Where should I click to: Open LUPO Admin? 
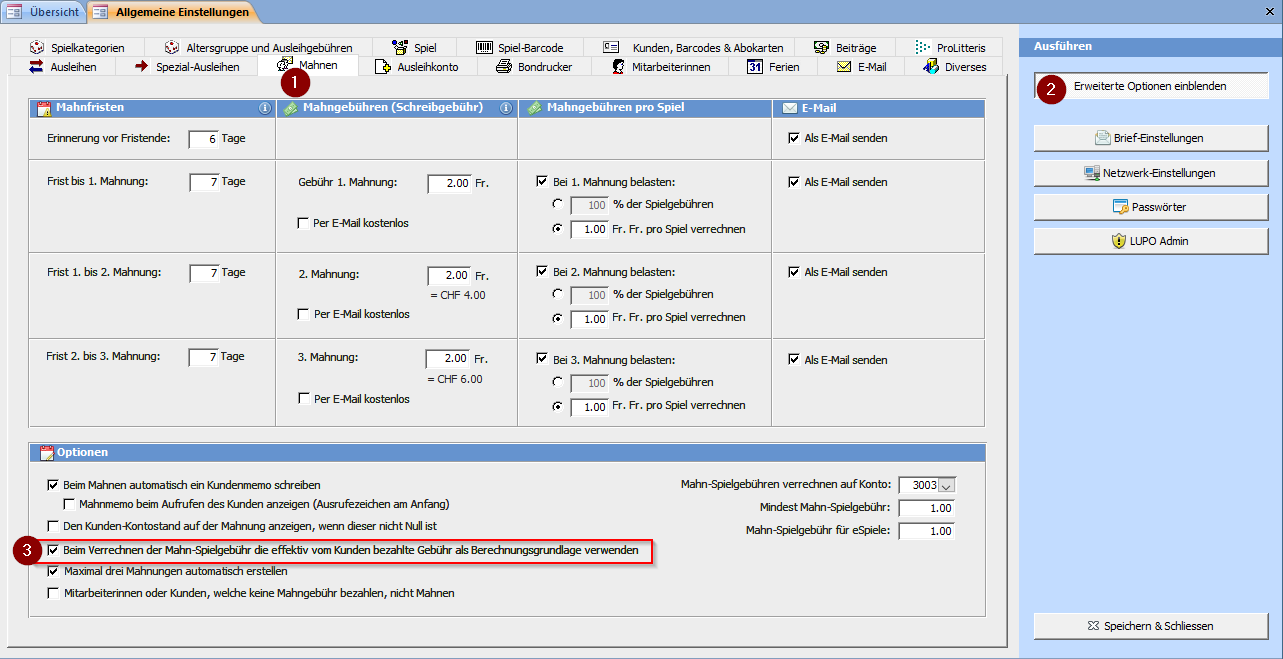[x=1151, y=241]
